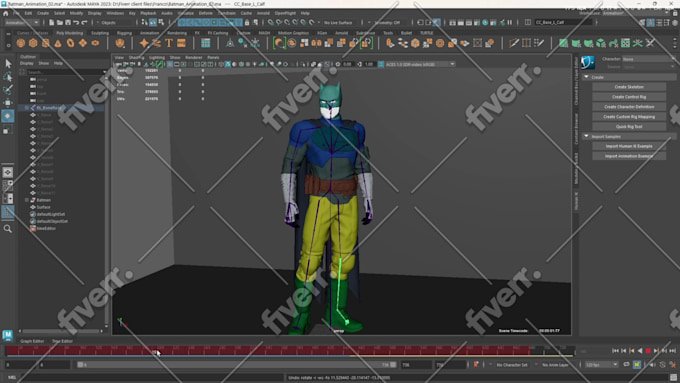680x383 pixels.
Task: Open the Windows menu
Action: coord(115,13)
